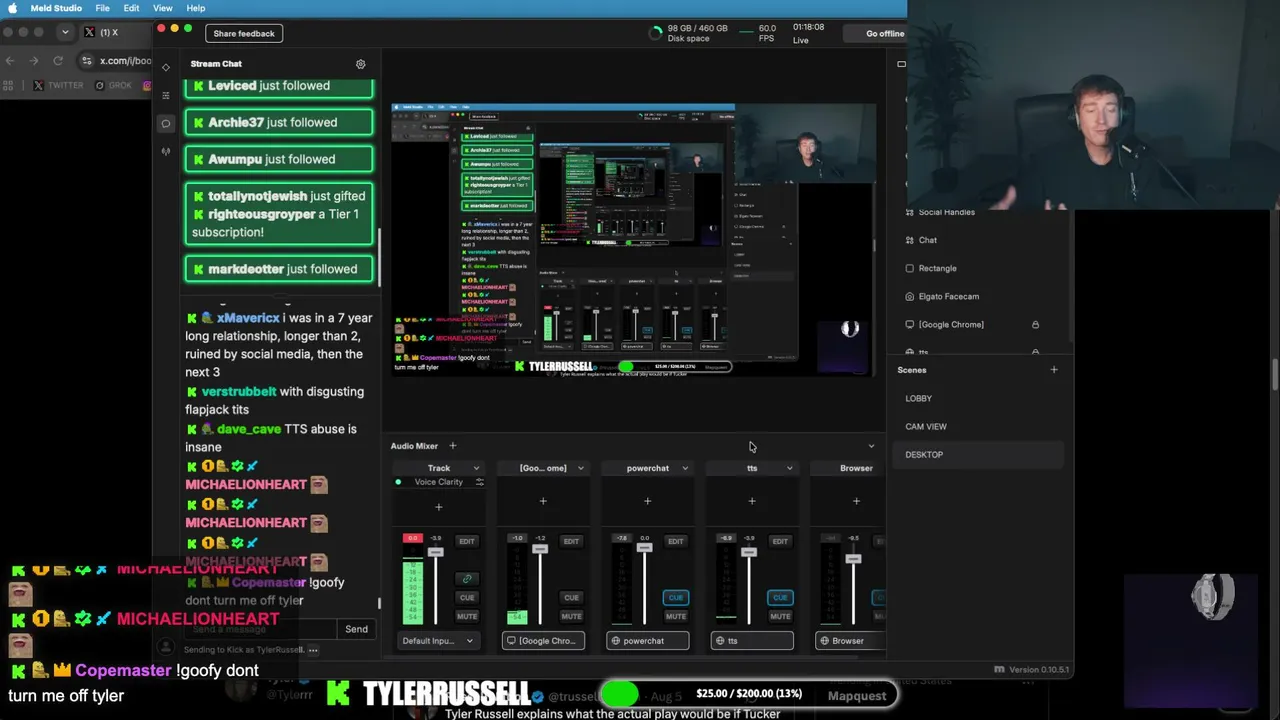
Task: Open Voice Clarity effect settings sliders
Action: [x=479, y=482]
